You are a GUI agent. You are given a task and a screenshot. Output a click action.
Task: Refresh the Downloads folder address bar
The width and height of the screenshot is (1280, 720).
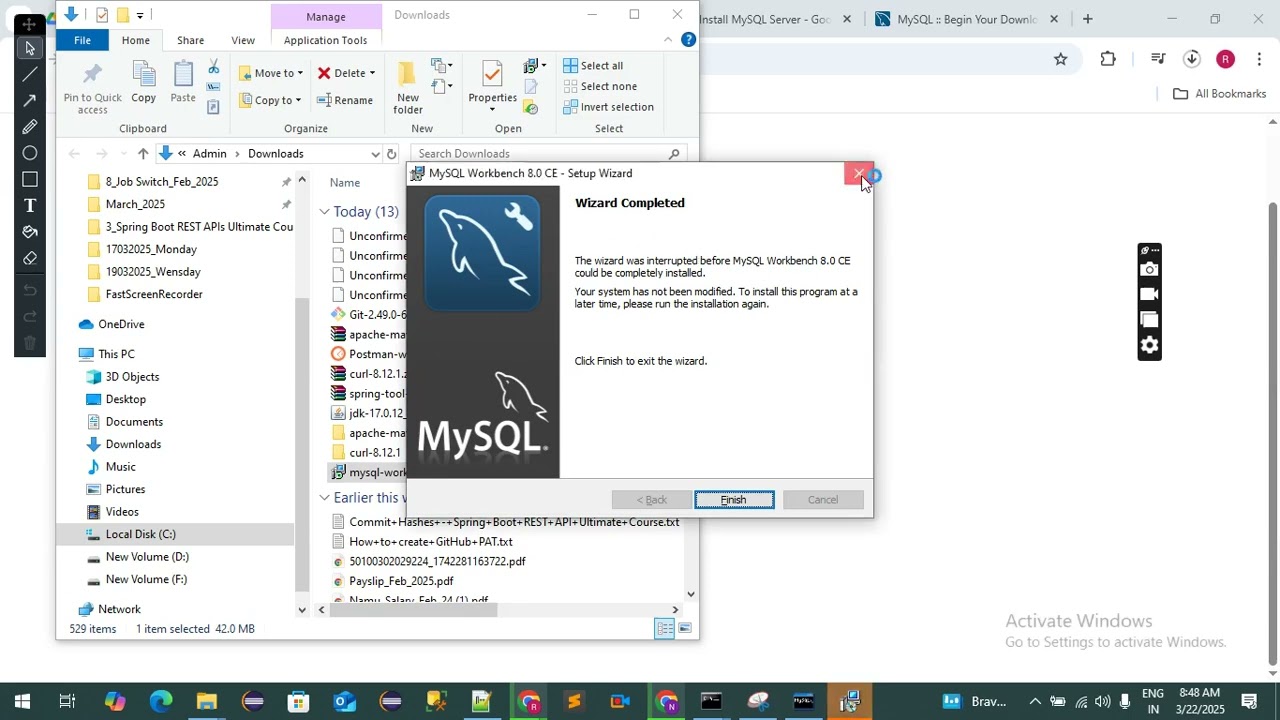392,154
